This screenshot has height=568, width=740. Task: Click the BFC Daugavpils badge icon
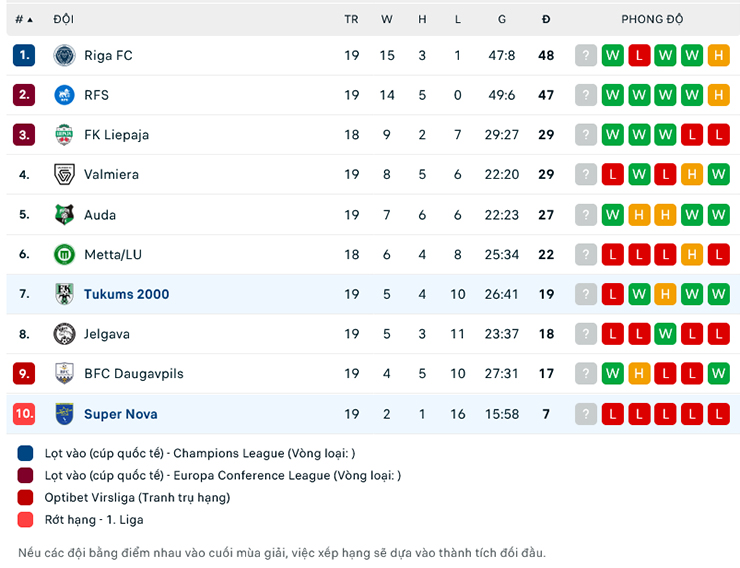64,373
